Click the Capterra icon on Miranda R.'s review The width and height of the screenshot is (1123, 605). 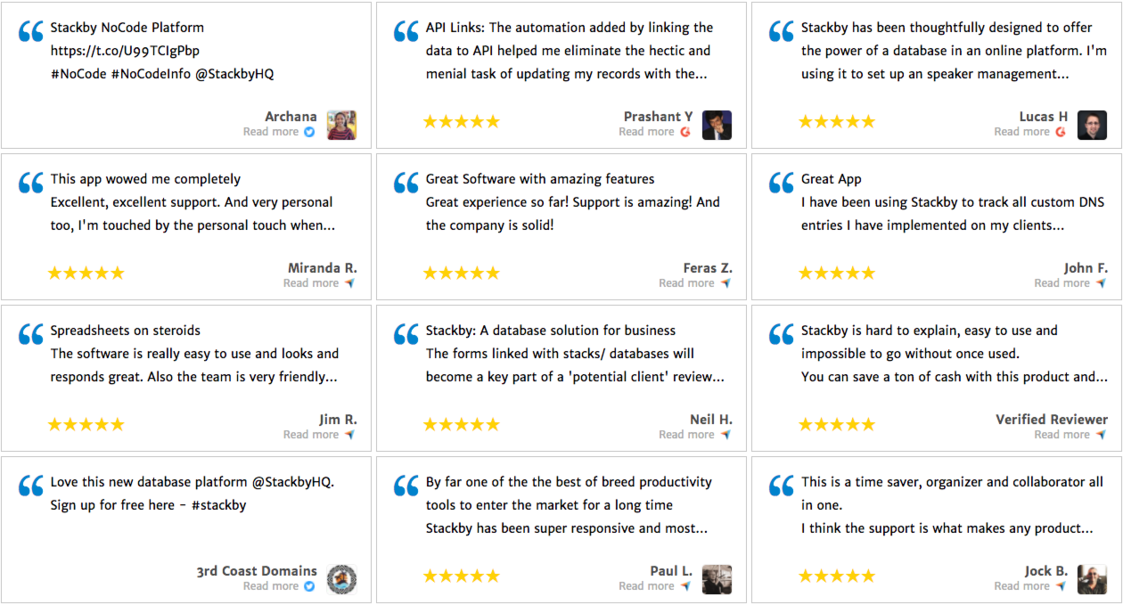[x=350, y=283]
